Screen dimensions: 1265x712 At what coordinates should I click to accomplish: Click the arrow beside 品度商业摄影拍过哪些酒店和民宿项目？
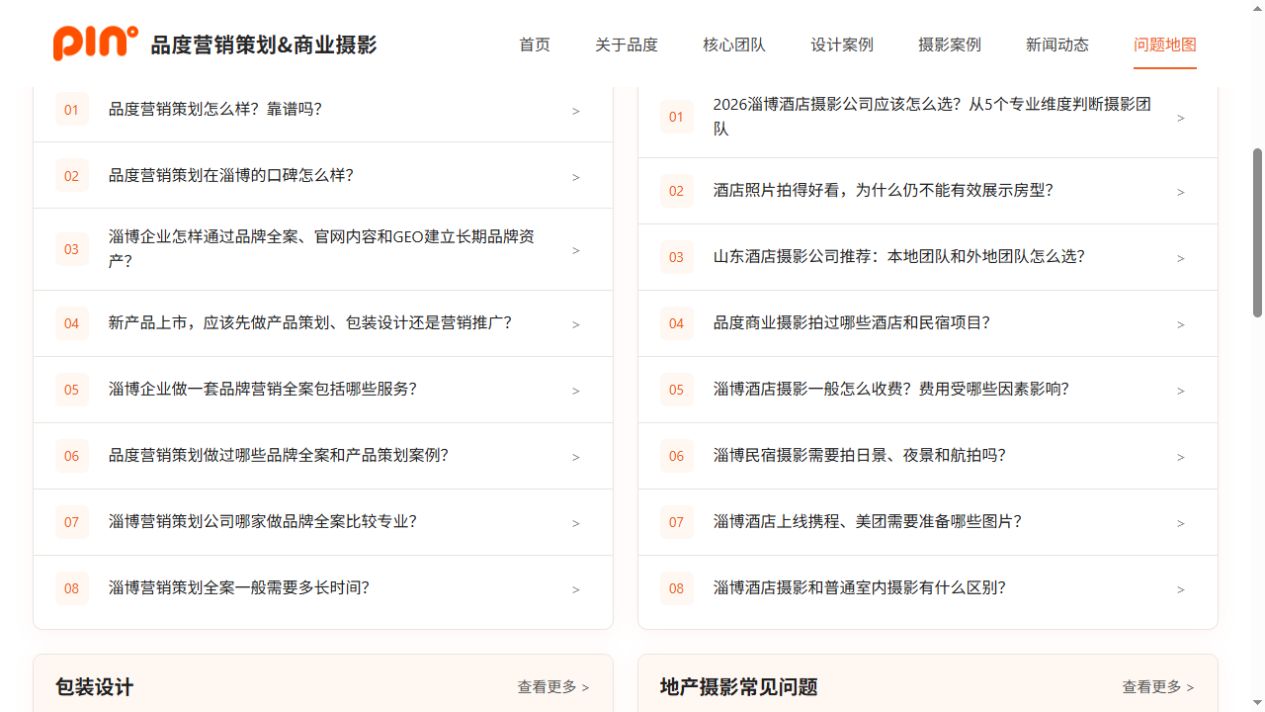[x=1181, y=324]
